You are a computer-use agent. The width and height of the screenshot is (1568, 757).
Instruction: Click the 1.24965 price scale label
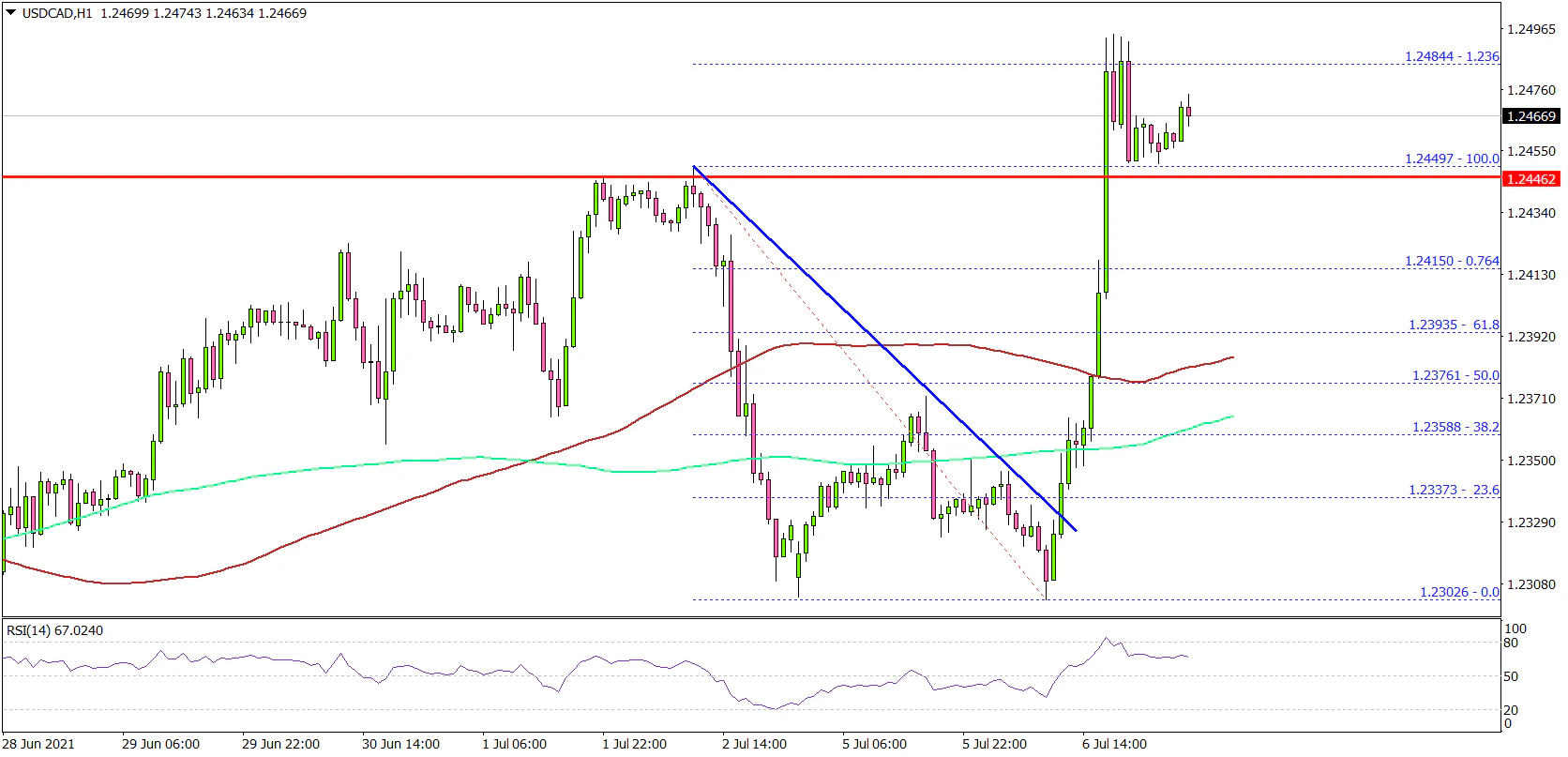[x=1530, y=29]
